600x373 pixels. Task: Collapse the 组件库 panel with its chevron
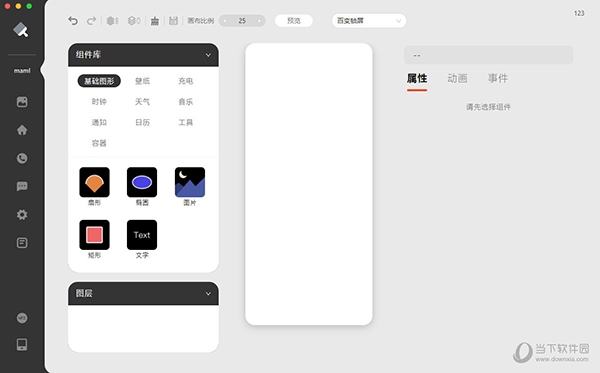point(208,55)
